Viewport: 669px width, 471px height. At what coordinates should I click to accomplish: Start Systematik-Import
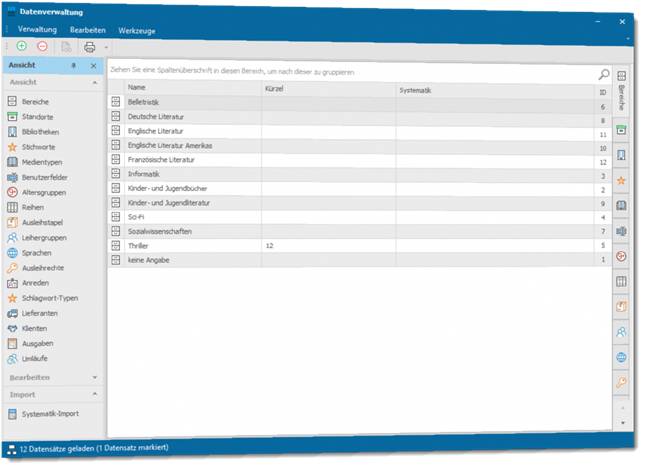pos(43,414)
